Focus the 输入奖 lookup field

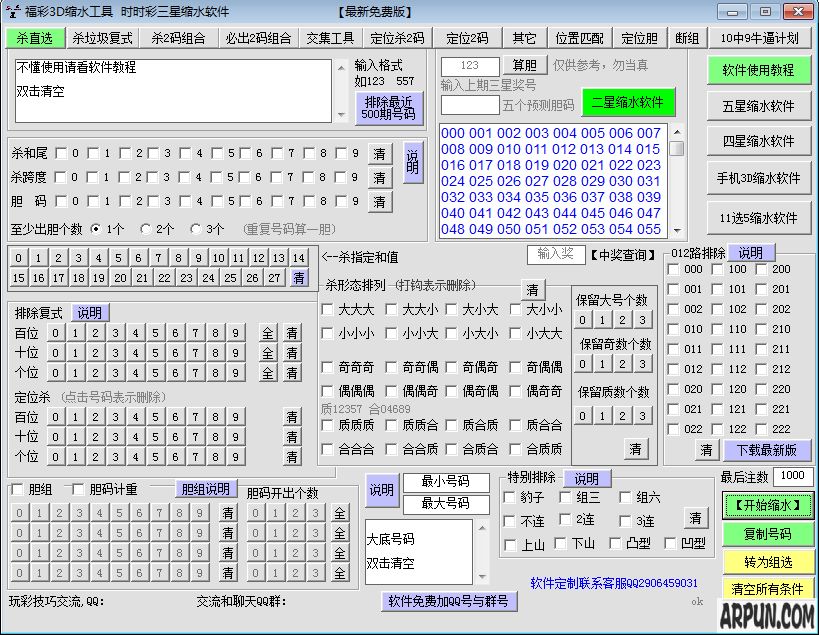[x=555, y=254]
